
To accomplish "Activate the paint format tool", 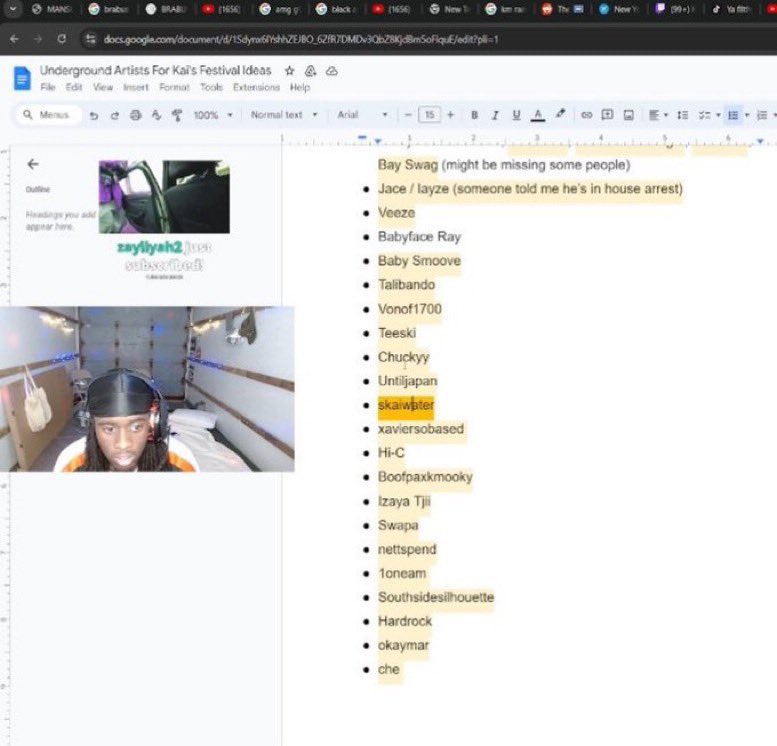I will coord(177,115).
